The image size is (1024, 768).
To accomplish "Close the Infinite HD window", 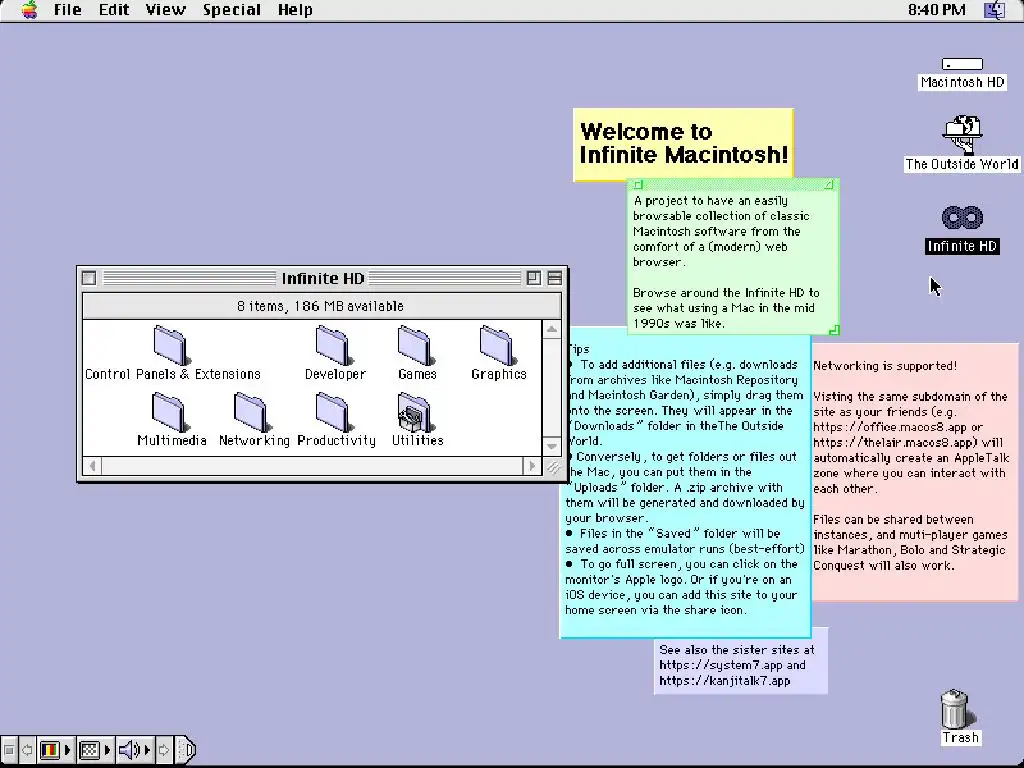I will 89,278.
